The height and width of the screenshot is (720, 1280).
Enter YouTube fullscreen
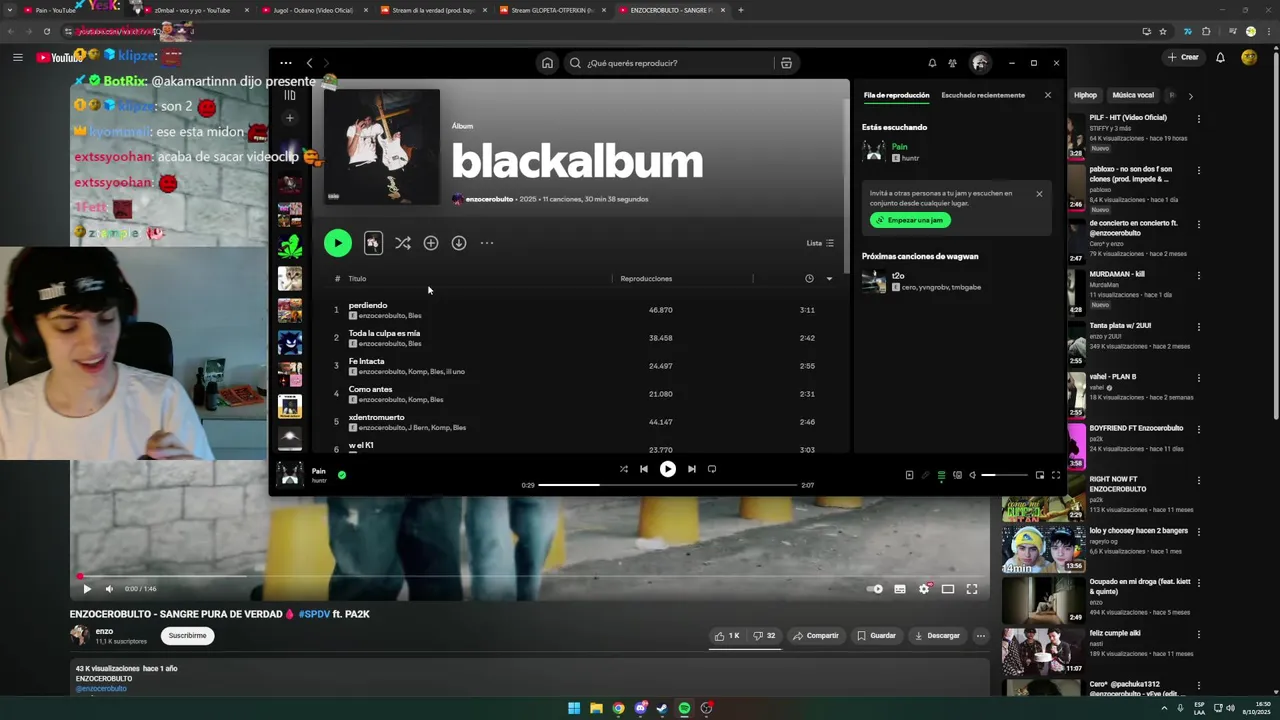click(x=972, y=589)
